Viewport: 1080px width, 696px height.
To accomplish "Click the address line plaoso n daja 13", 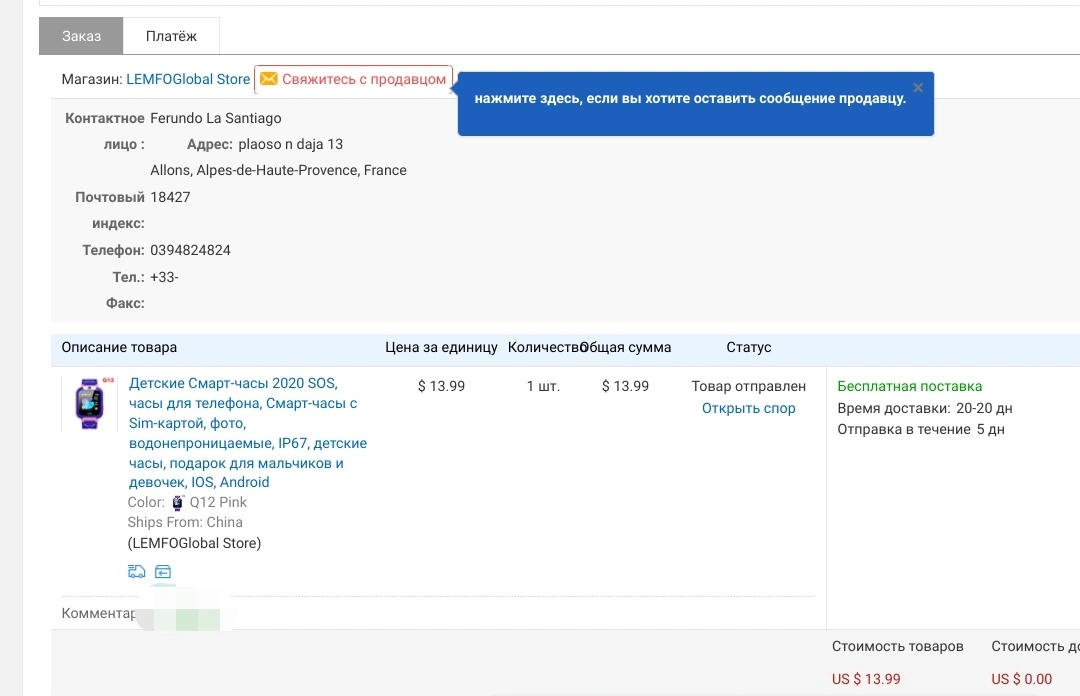I will click(x=290, y=144).
